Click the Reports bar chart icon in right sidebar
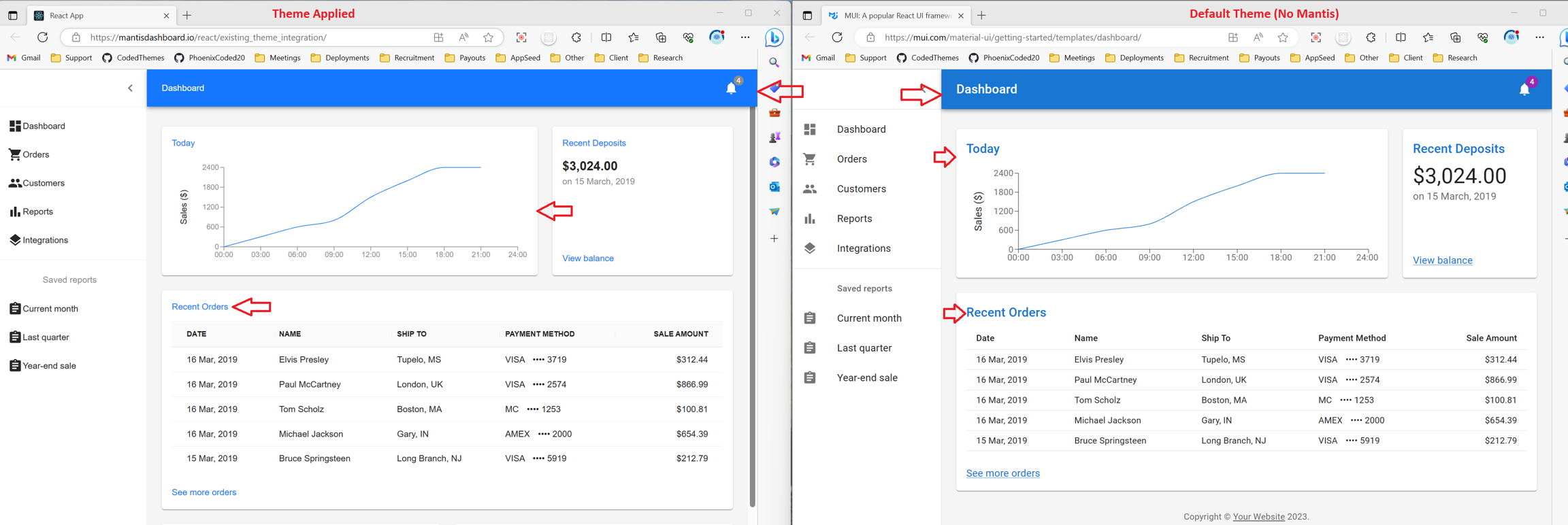 809,218
